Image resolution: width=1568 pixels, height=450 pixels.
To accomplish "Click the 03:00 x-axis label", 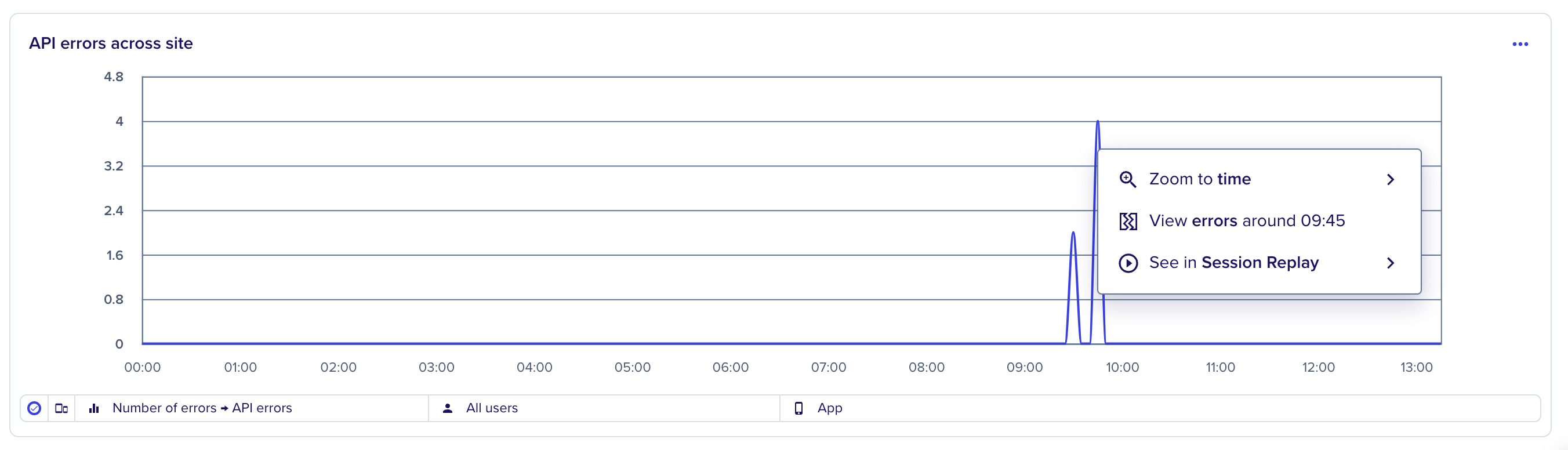I will tap(437, 367).
